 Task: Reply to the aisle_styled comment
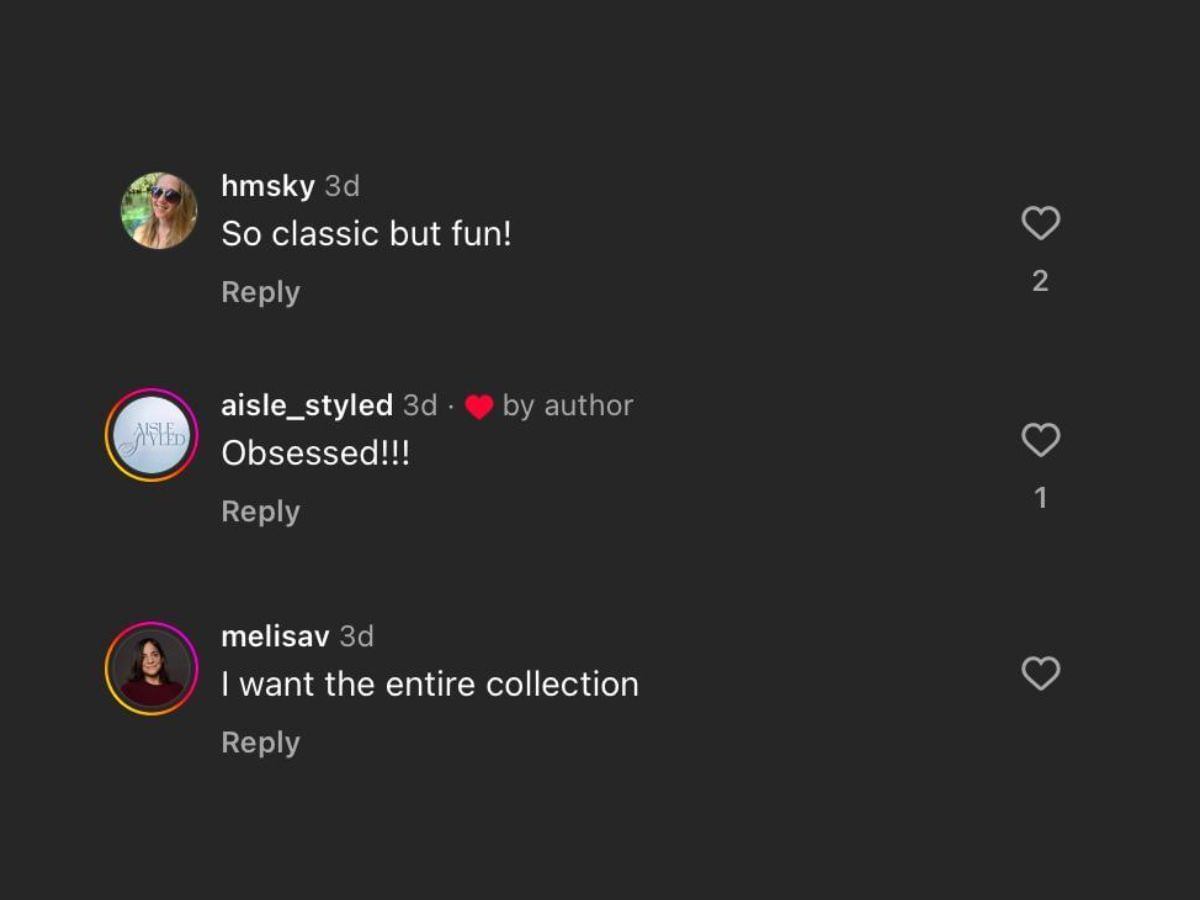[x=260, y=511]
